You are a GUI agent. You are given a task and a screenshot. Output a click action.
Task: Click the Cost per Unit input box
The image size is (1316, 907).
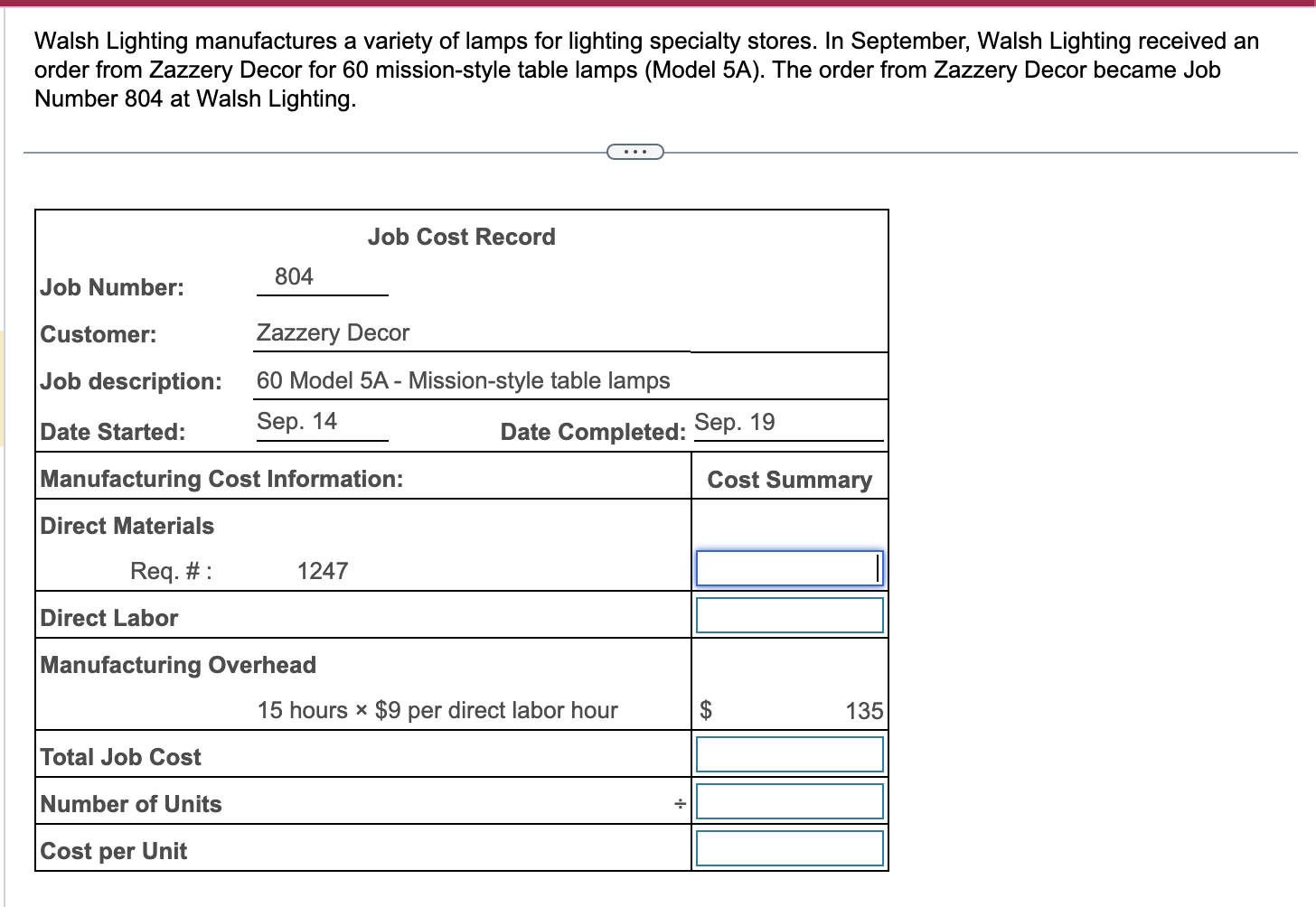pos(788,847)
